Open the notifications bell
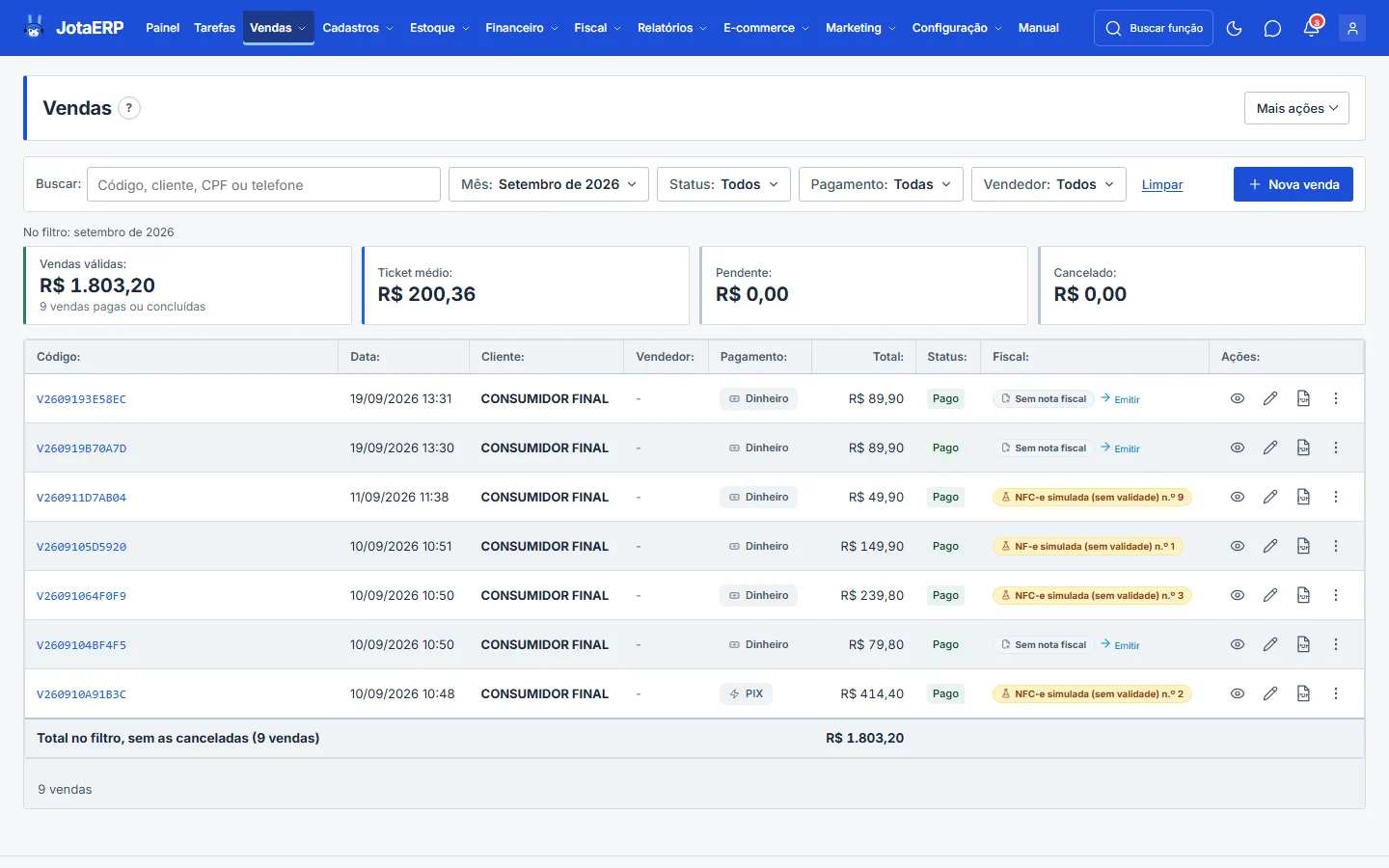The width and height of the screenshot is (1389, 868). point(1311,28)
